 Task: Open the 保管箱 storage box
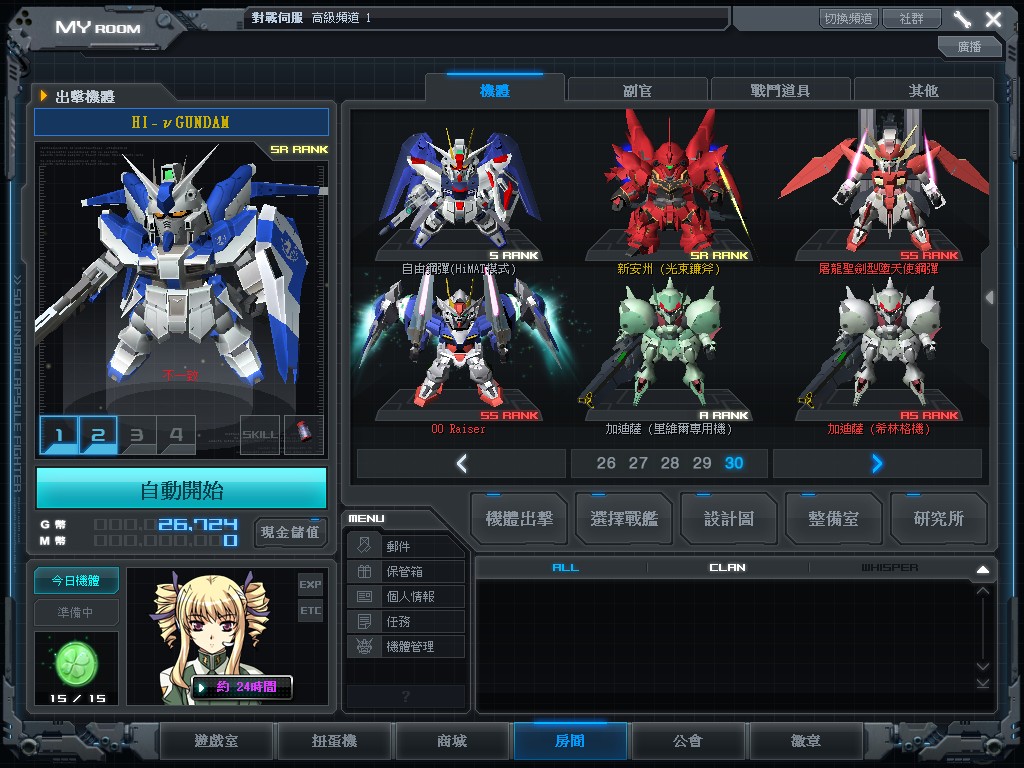point(406,572)
